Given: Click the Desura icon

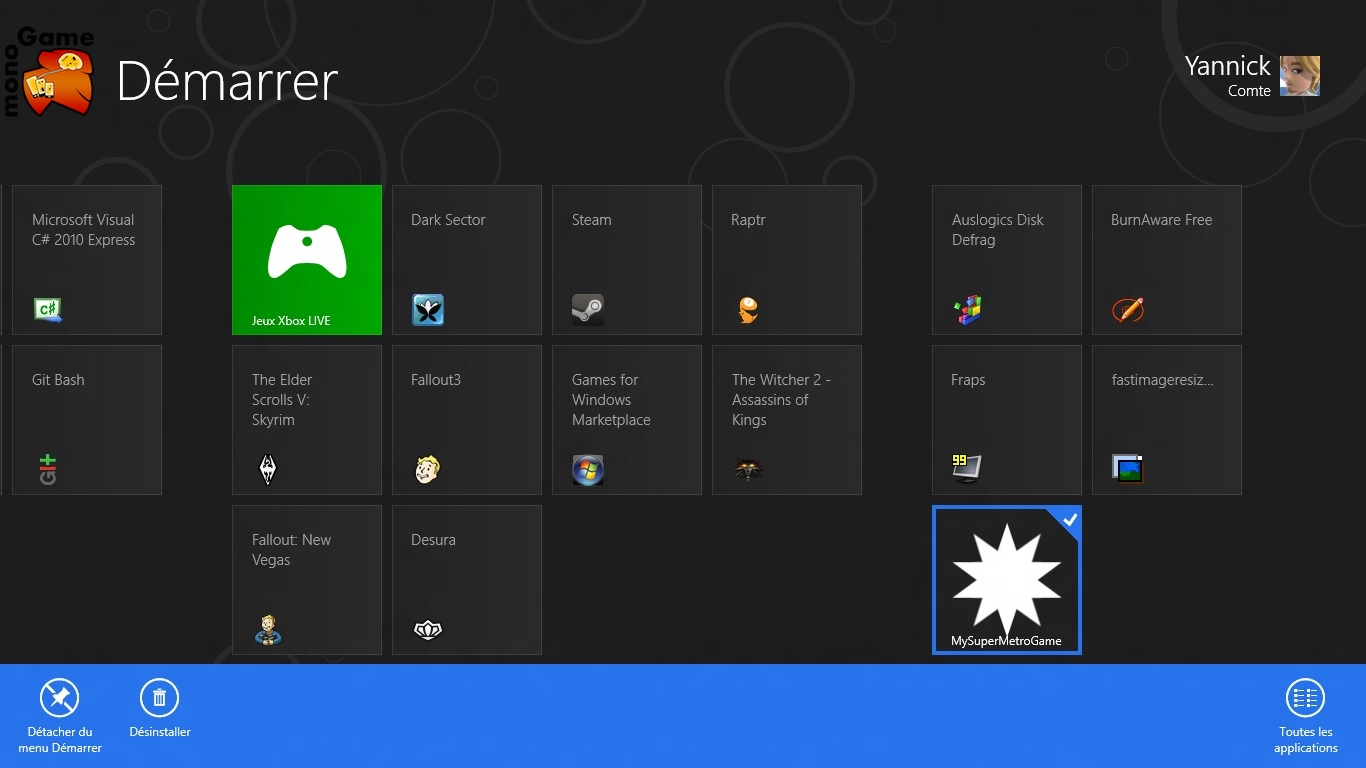Looking at the screenshot, I should (428, 630).
